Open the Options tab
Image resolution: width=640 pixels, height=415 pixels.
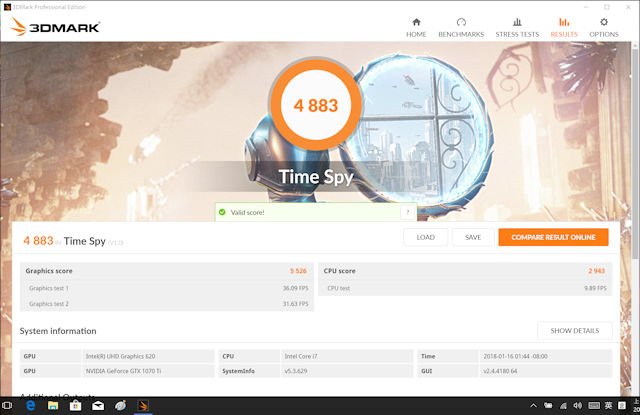[x=604, y=28]
